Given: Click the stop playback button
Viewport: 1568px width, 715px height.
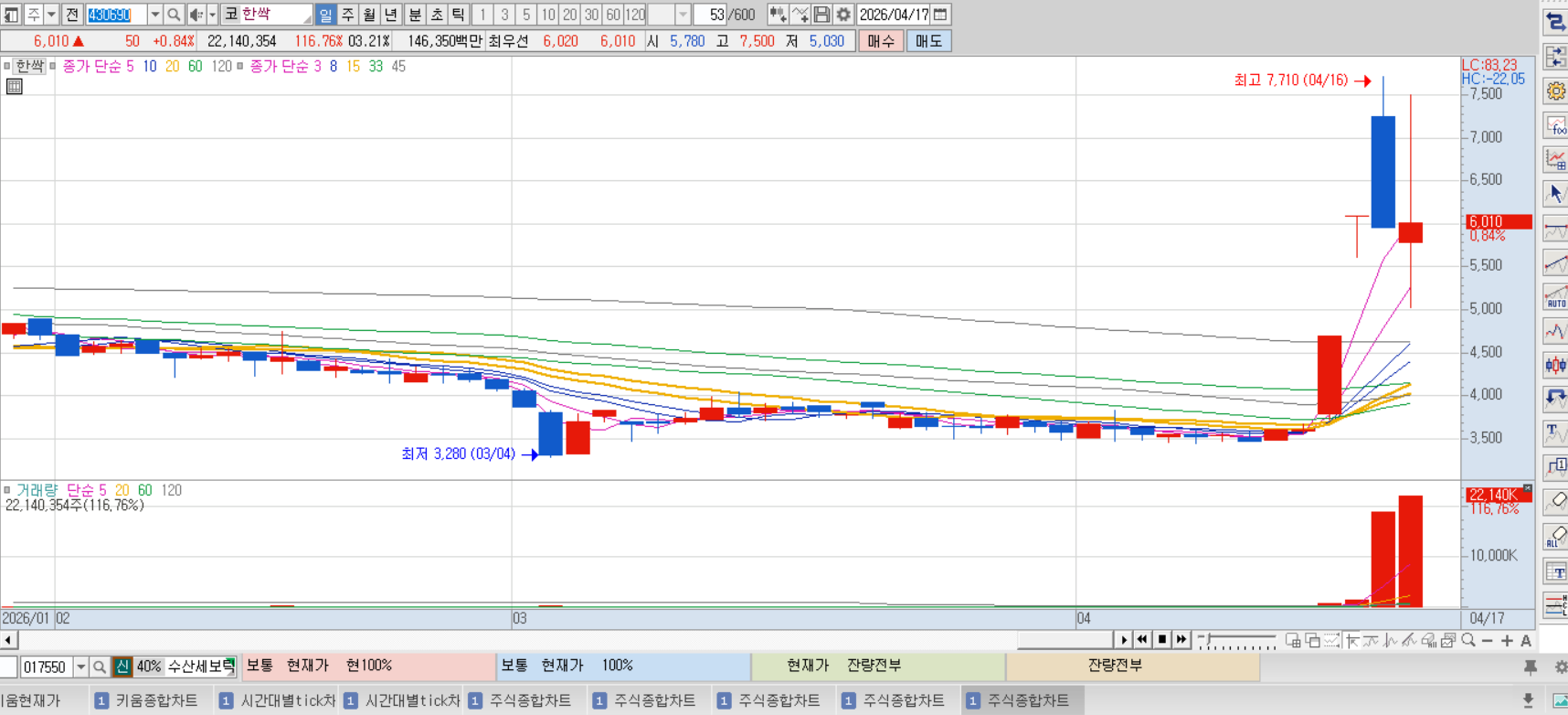Looking at the screenshot, I should (x=1161, y=640).
